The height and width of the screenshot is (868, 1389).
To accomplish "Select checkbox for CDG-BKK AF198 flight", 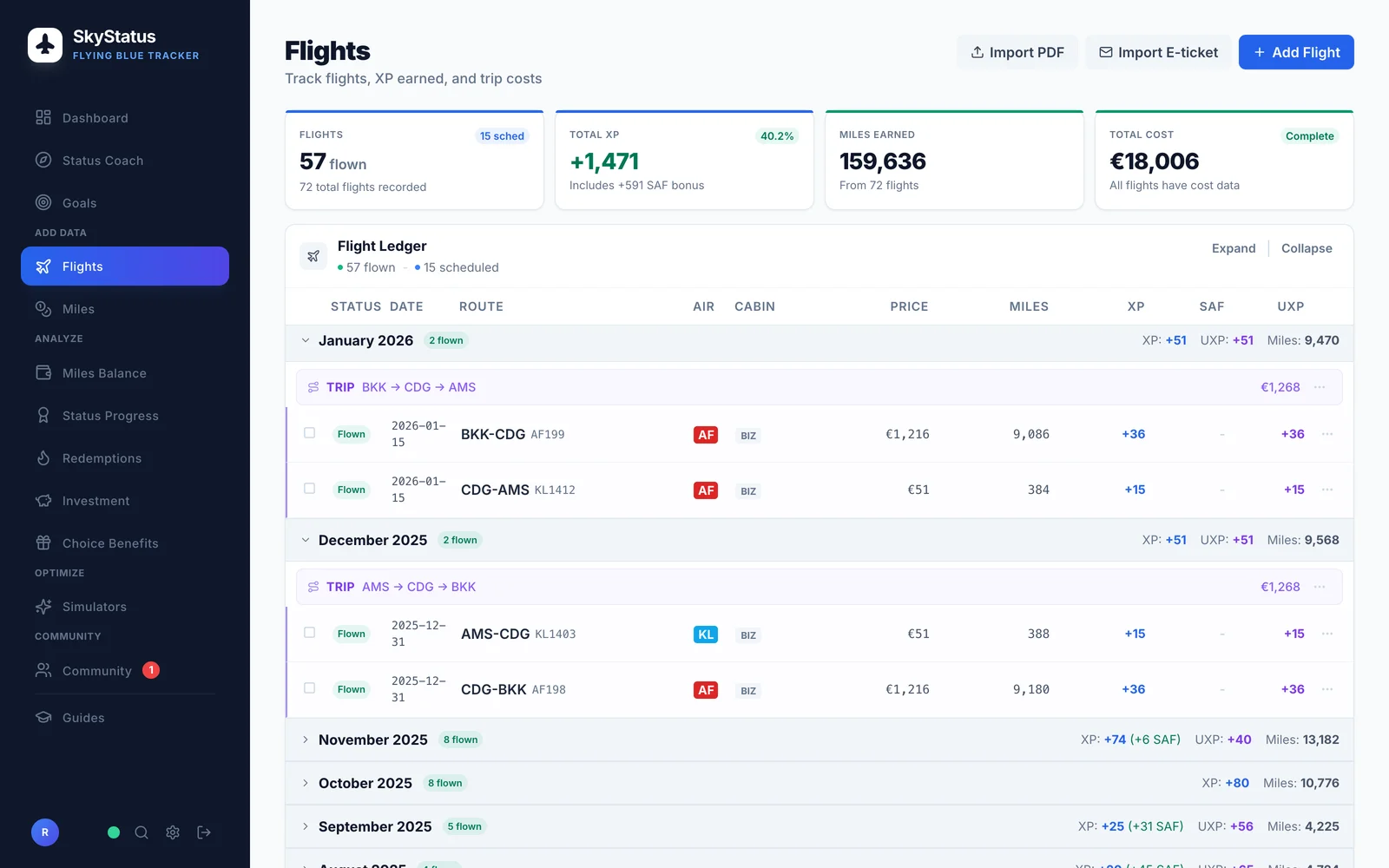I will point(309,687).
